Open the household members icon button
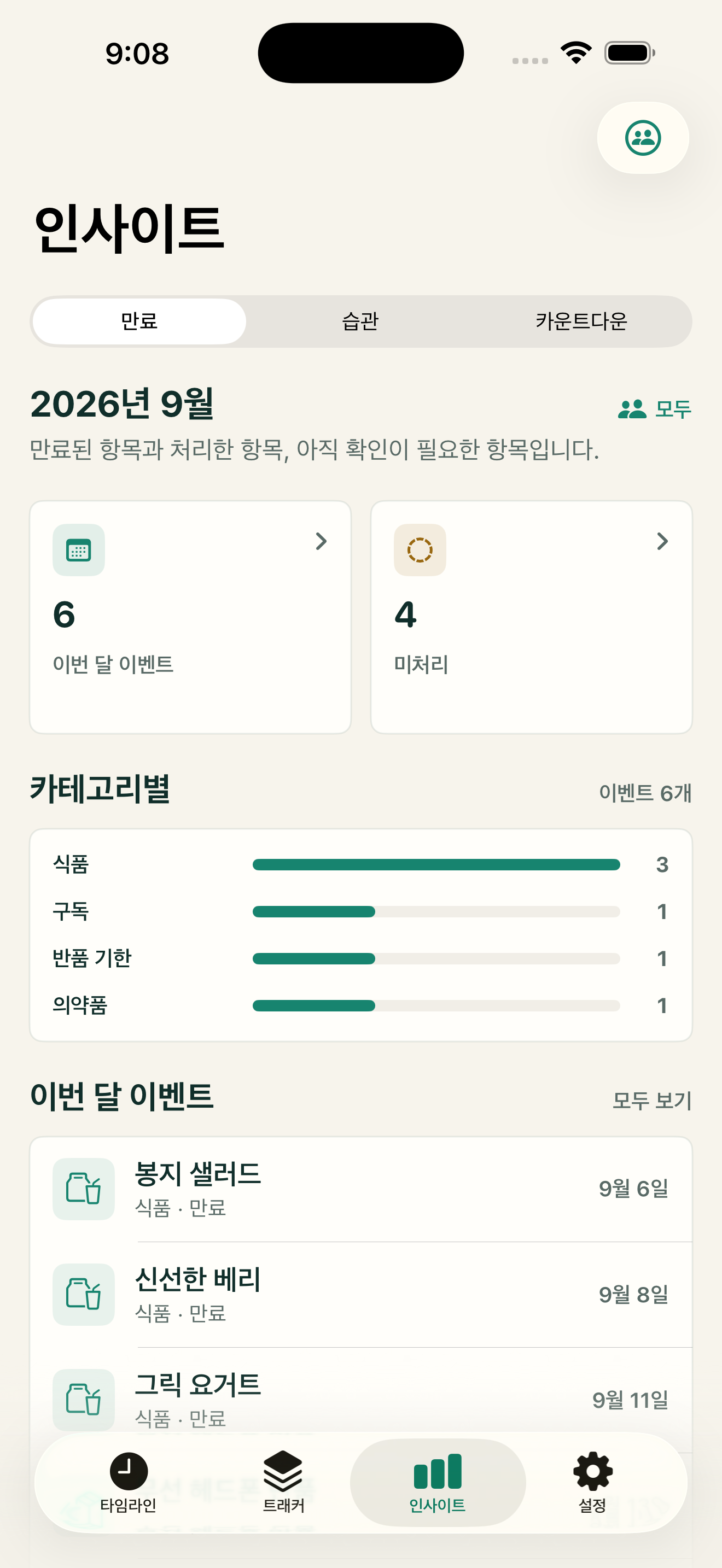Viewport: 722px width, 1568px height. [x=643, y=138]
